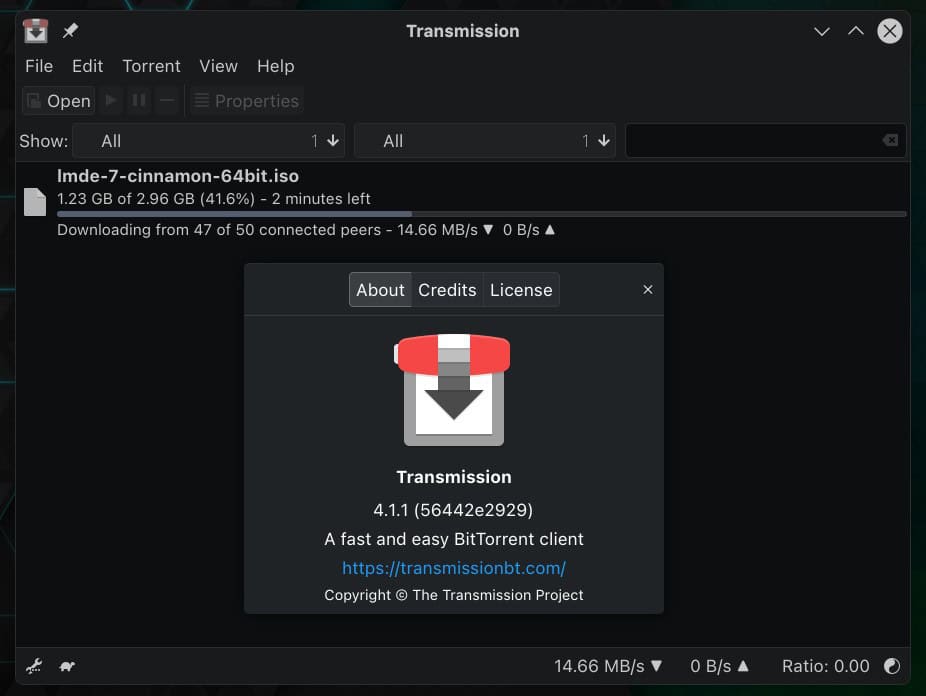Click the Open torrent button
This screenshot has height=696, width=926.
pyautogui.click(x=57, y=100)
